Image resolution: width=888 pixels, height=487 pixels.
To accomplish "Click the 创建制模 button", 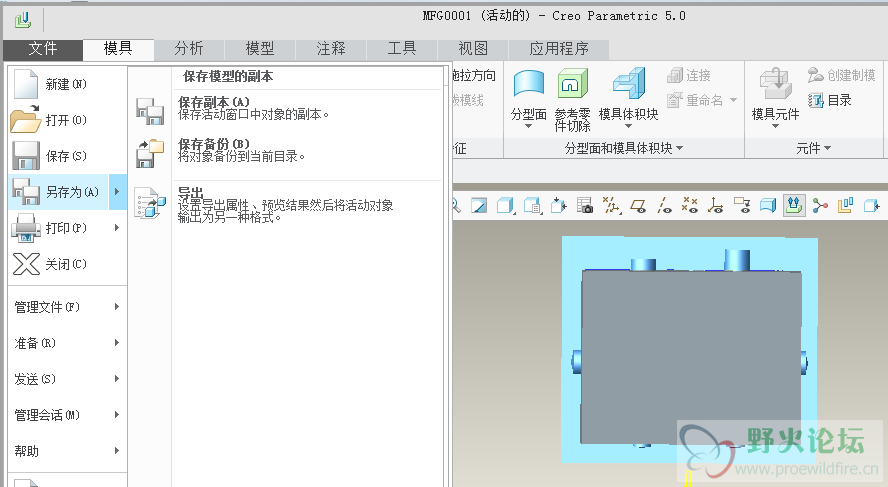I will coord(842,75).
